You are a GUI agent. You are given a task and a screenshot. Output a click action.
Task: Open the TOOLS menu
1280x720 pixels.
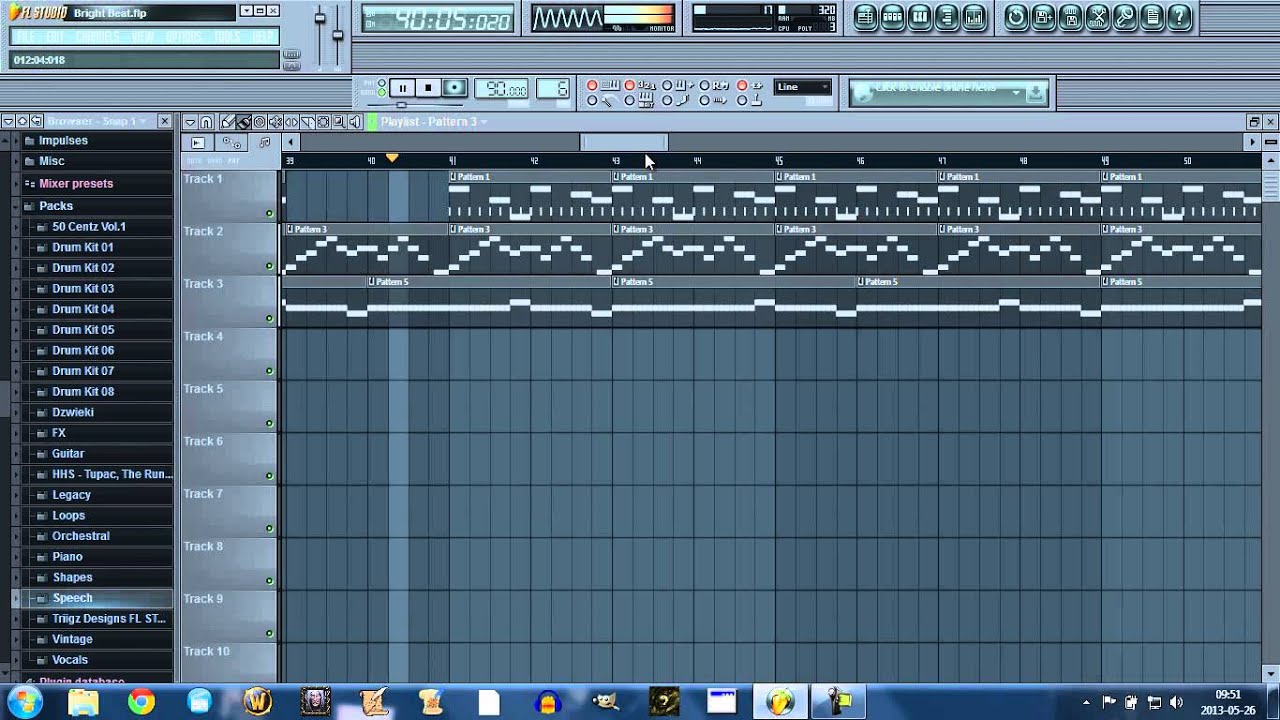coord(228,37)
